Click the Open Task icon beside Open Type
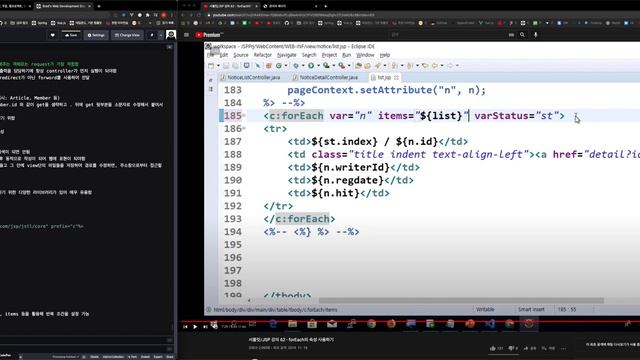Screen dimensions: 640x360 pos(367,65)
